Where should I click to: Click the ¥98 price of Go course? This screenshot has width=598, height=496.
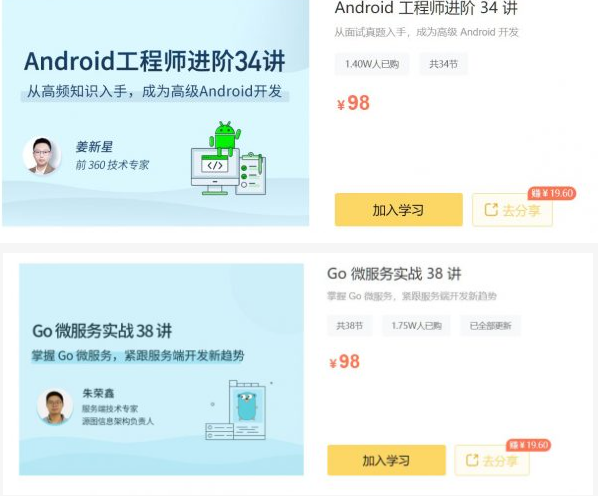pos(344,361)
